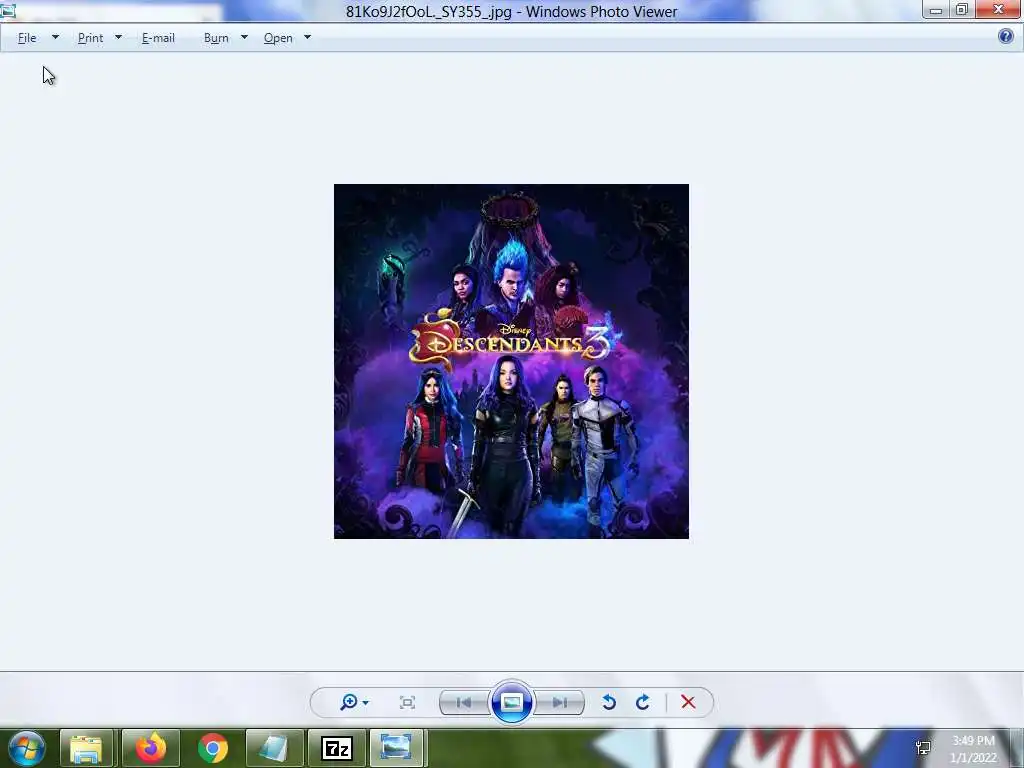Viewport: 1024px width, 768px height.
Task: Open the Windows Start menu
Action: [x=26, y=748]
